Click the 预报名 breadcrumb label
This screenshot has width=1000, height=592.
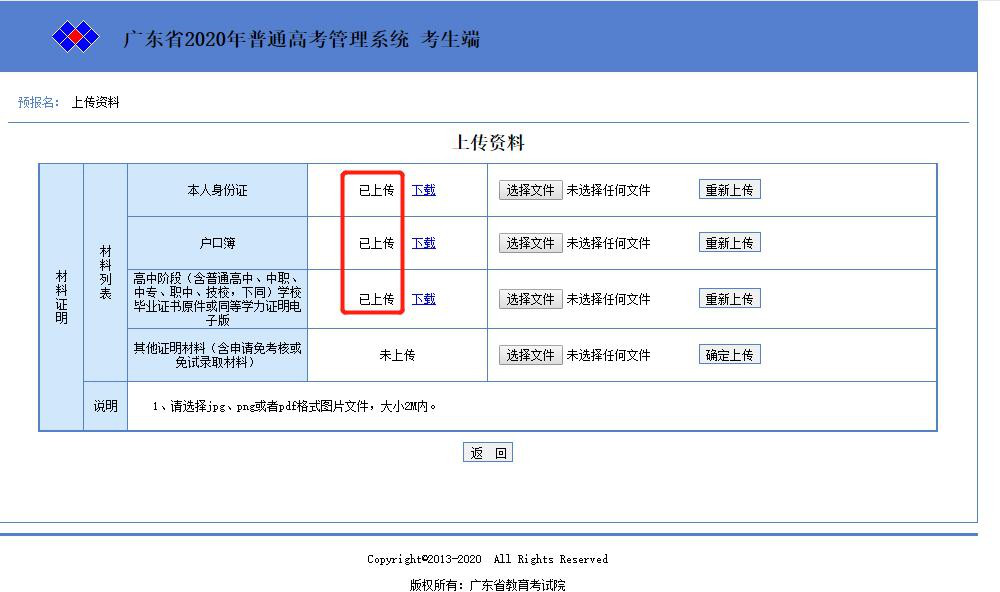click(x=38, y=102)
